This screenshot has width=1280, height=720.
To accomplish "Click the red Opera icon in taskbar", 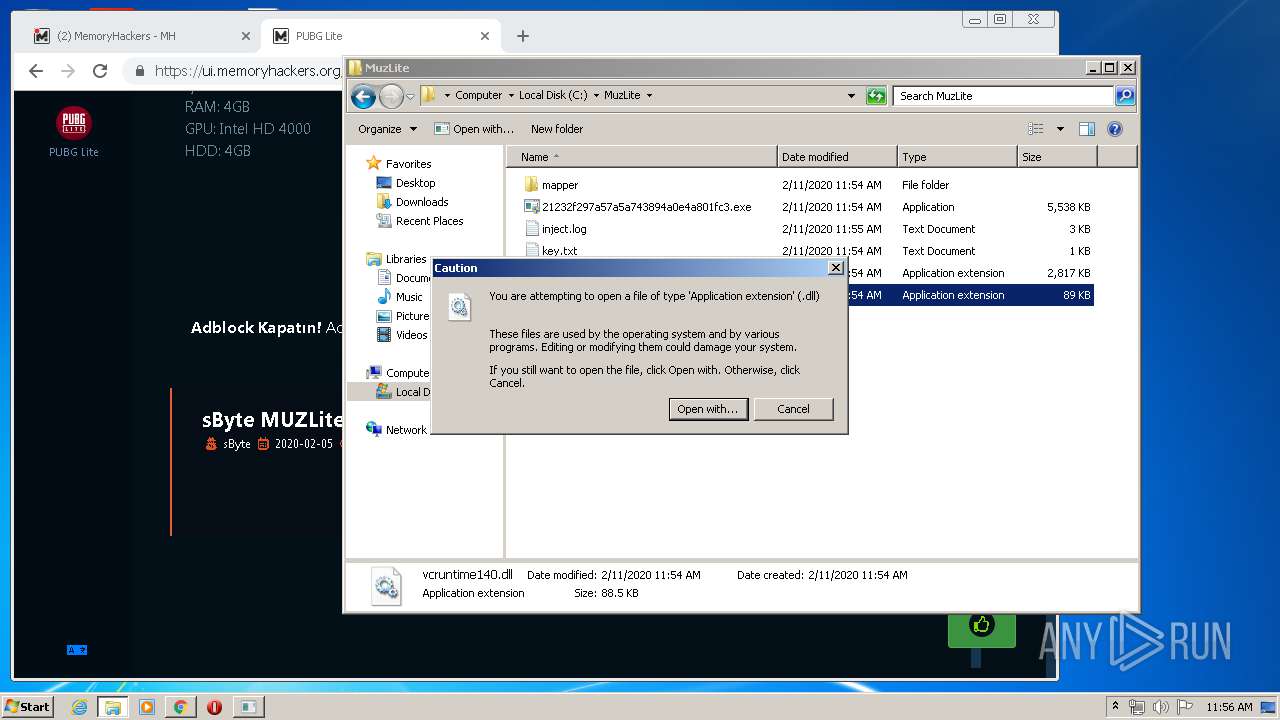I will [214, 707].
